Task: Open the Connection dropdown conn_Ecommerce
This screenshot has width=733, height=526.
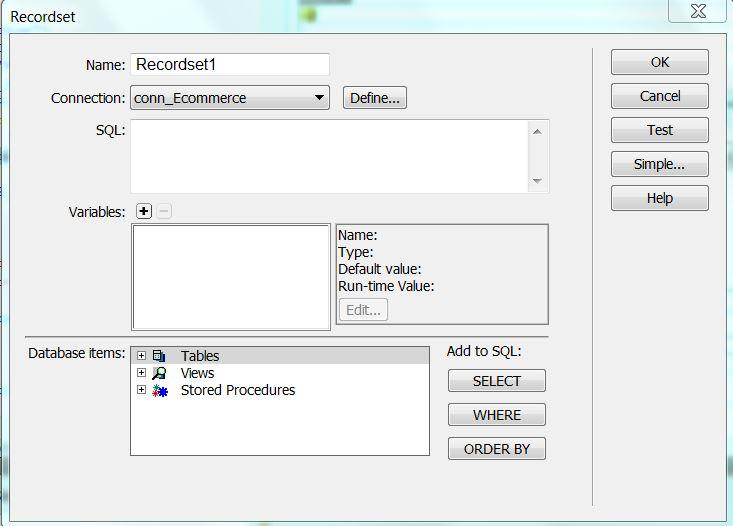Action: point(230,98)
